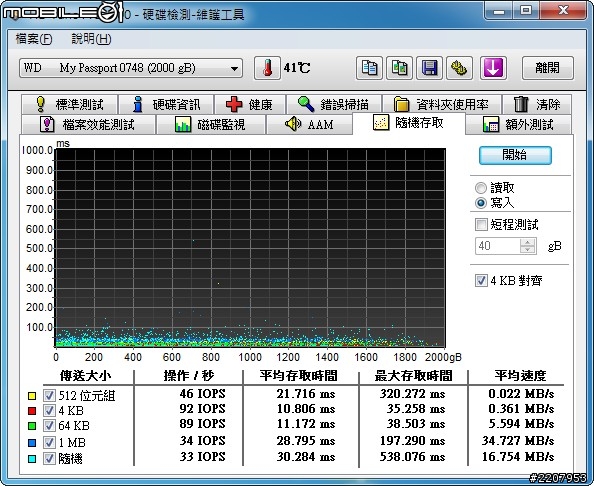This screenshot has height=486, width=594.
Task: Switch to the 硬碟資訊 tab
Action: 166,104
